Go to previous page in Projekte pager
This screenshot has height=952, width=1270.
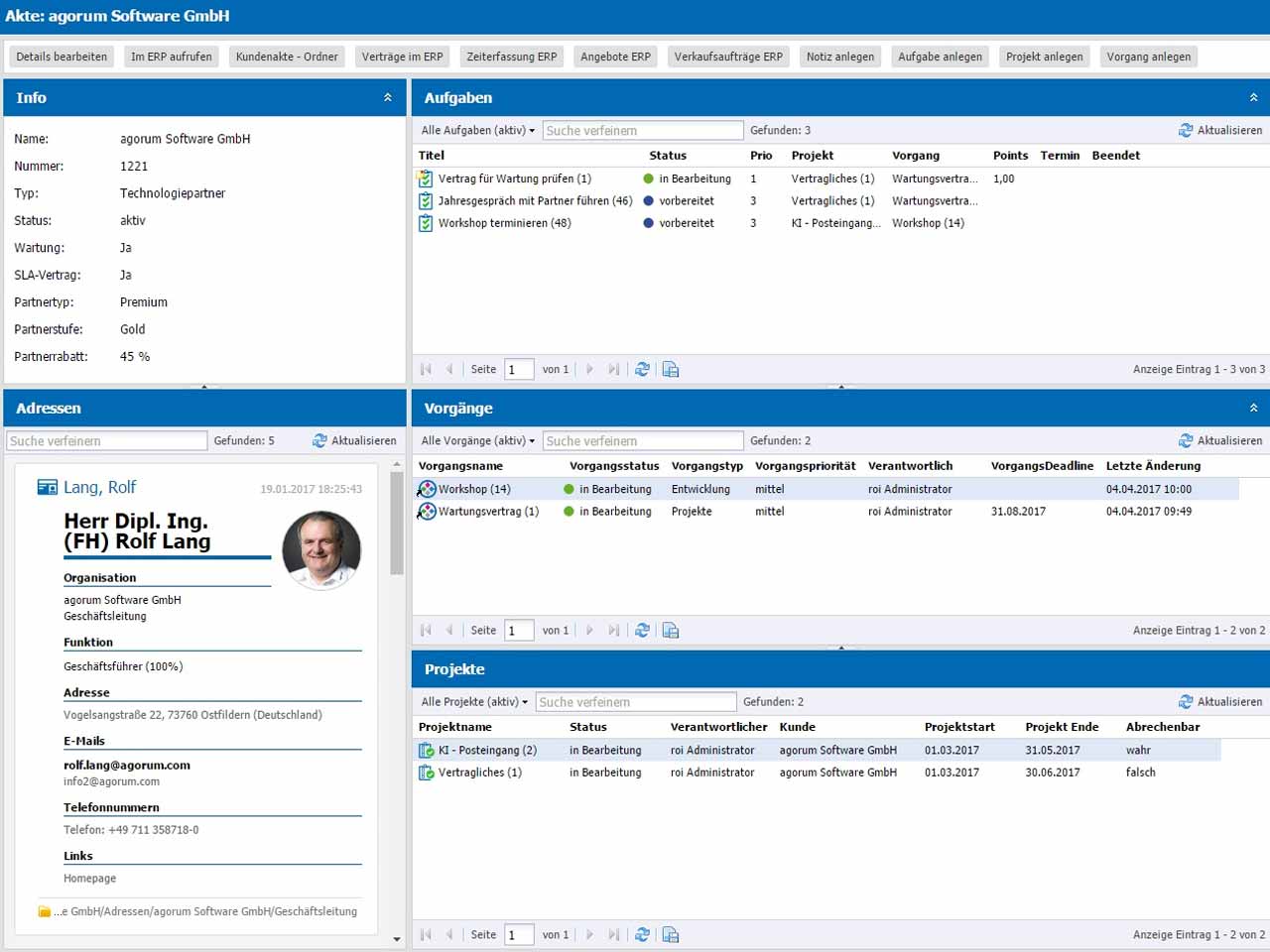[x=449, y=934]
